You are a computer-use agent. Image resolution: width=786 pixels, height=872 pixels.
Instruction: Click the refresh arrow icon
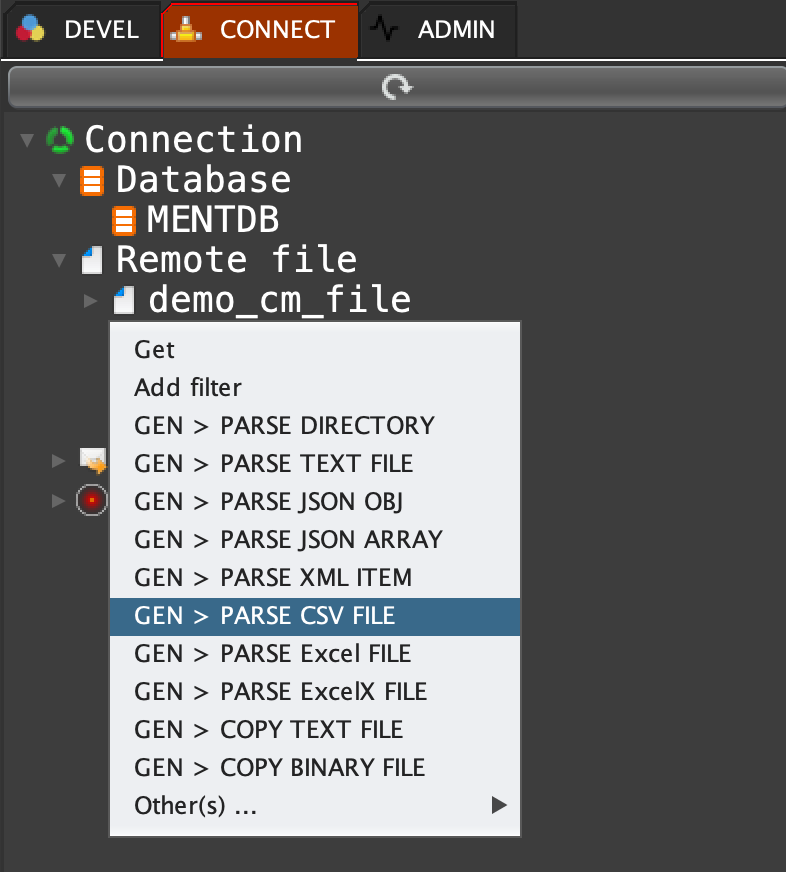pyautogui.click(x=396, y=88)
